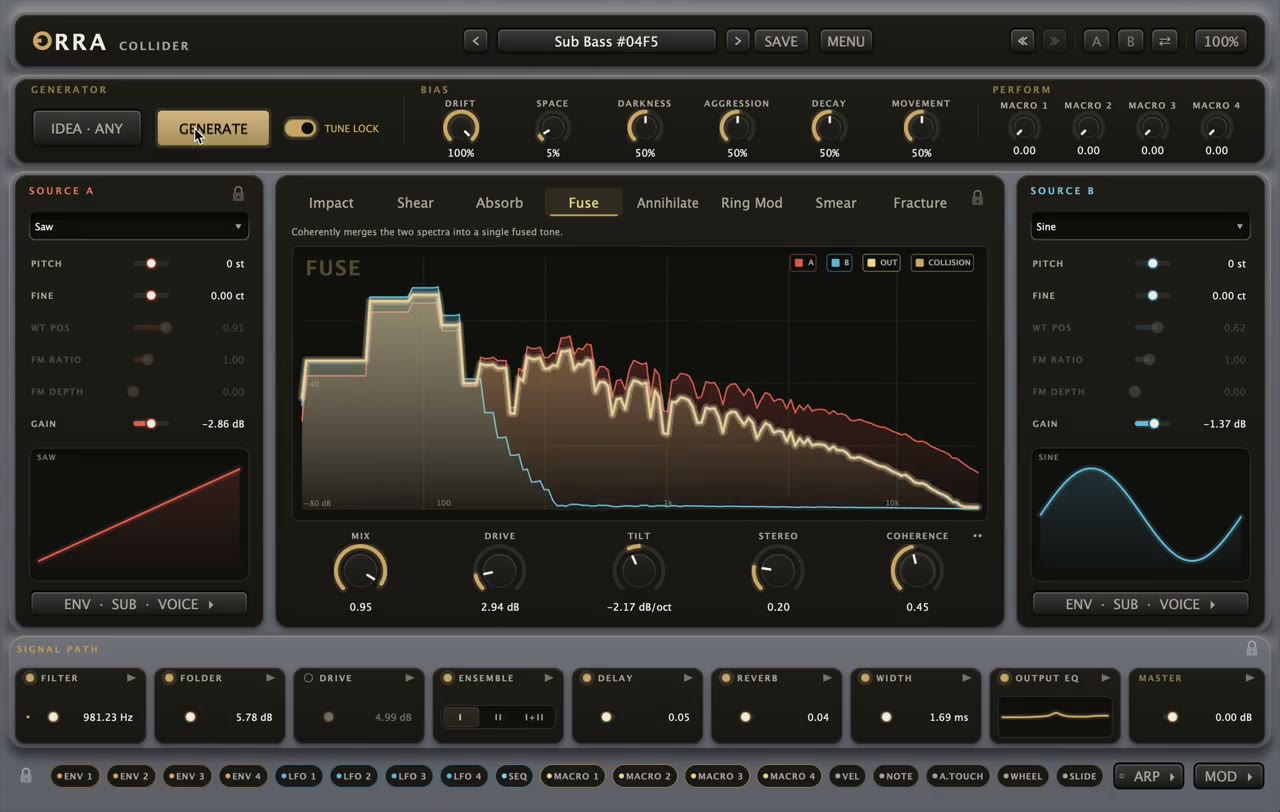Click the Sub Bass #04F5 preset name
Image resolution: width=1280 pixels, height=812 pixels.
coord(606,41)
